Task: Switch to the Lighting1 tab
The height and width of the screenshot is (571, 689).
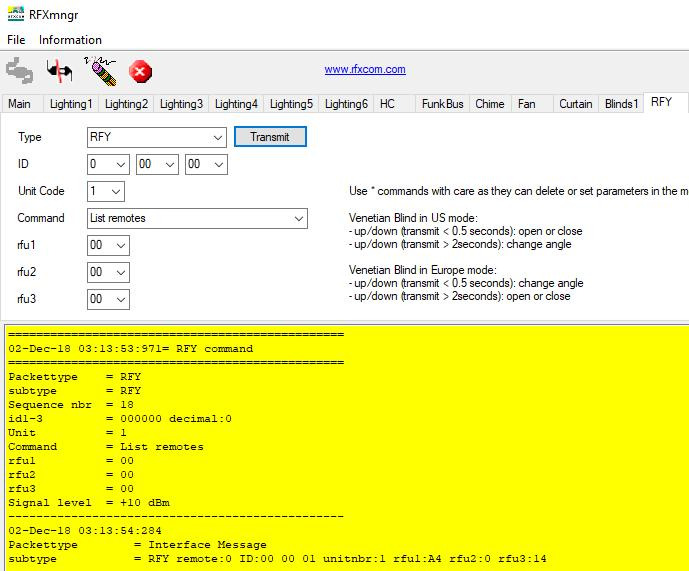Action: [x=70, y=104]
